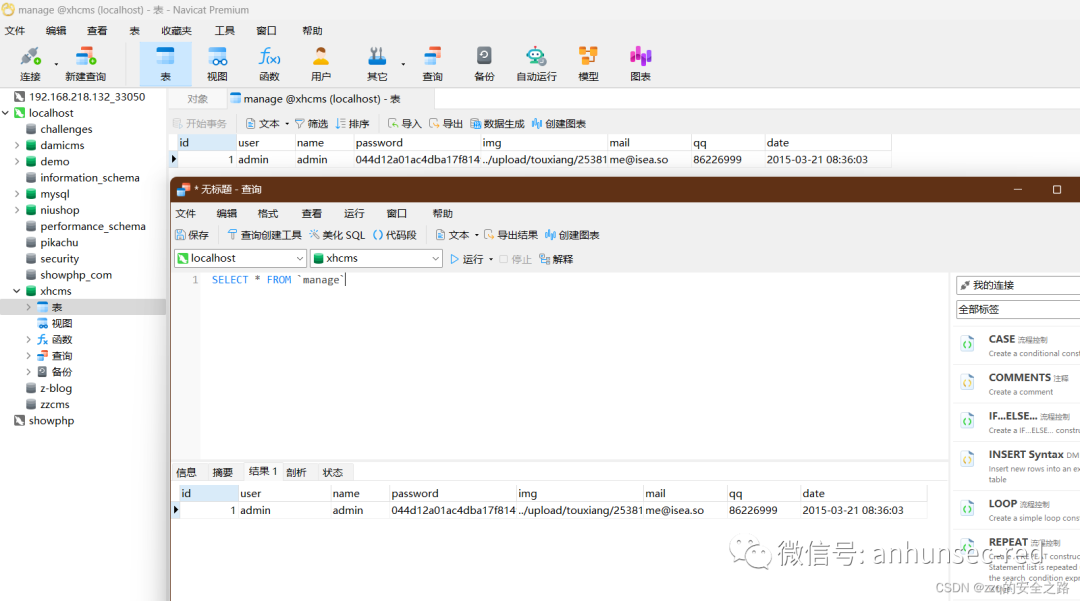Image resolution: width=1080 pixels, height=601 pixels.
Task: Open the 函数 functions toolbar icon
Action: pyautogui.click(x=269, y=64)
